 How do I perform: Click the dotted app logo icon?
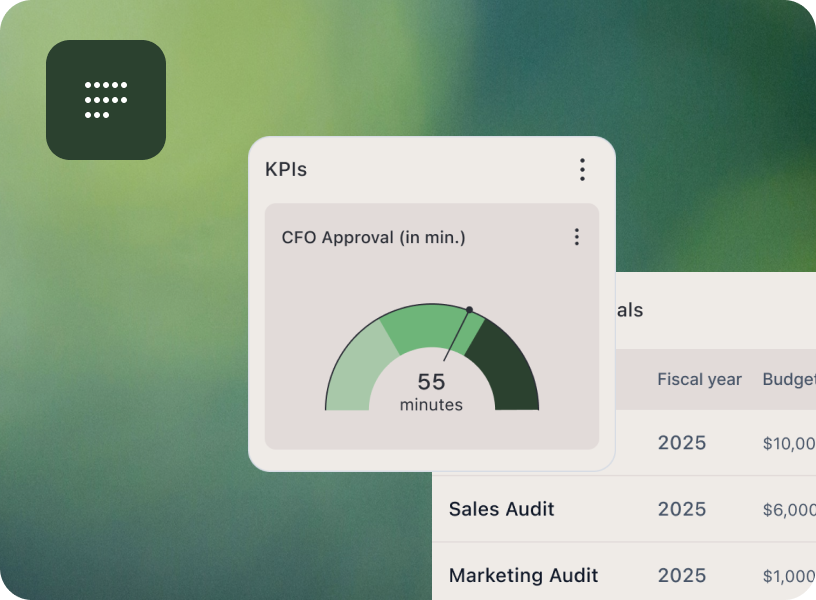pos(105,100)
